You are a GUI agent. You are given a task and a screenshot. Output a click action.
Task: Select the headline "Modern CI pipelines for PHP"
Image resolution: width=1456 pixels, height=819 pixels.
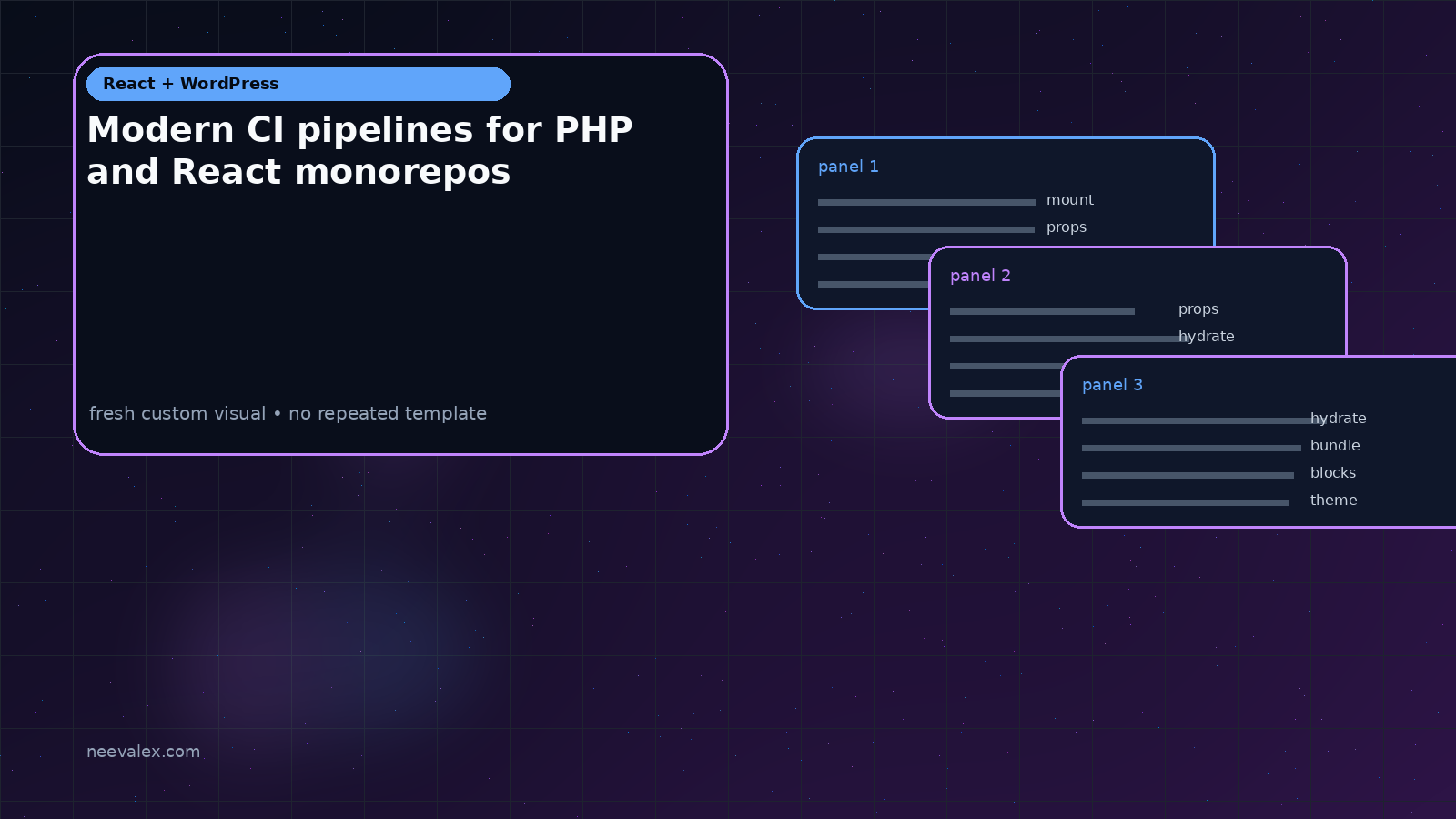[x=359, y=131]
